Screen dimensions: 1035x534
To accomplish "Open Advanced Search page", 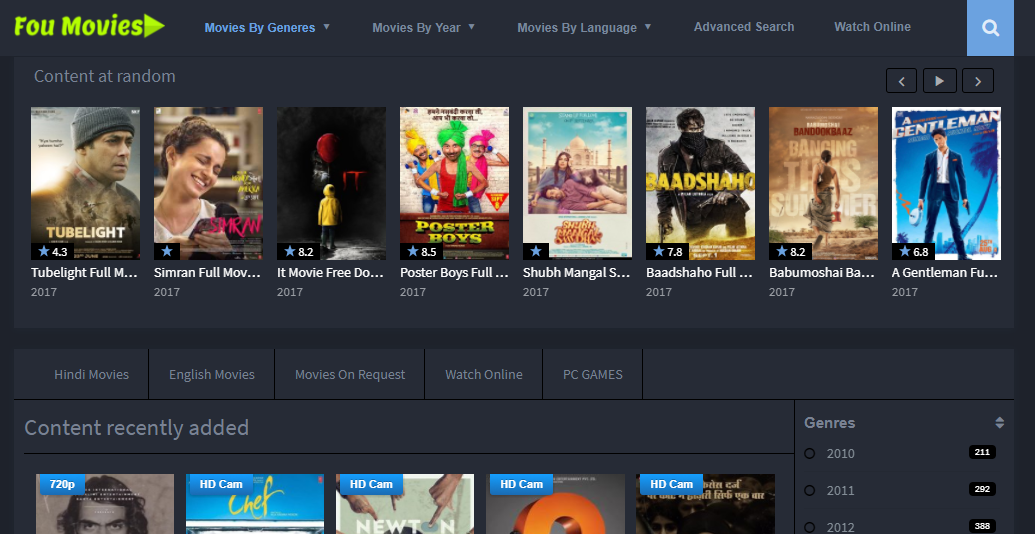I will [744, 27].
